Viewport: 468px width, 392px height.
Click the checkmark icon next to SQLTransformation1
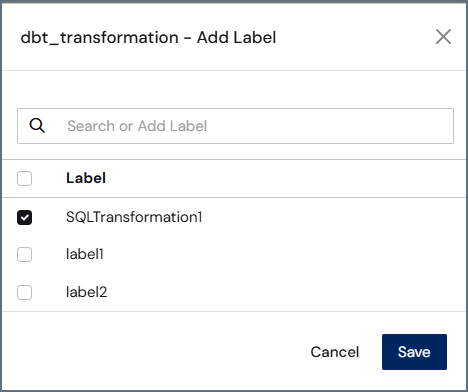click(x=24, y=217)
